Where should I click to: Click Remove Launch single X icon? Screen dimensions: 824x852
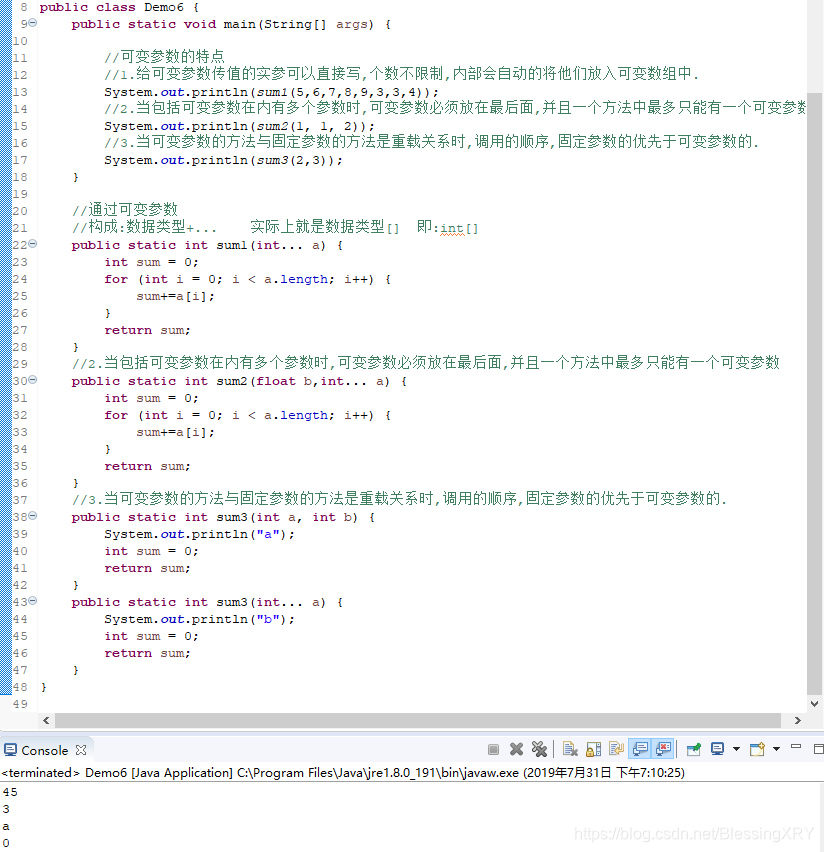[x=516, y=750]
